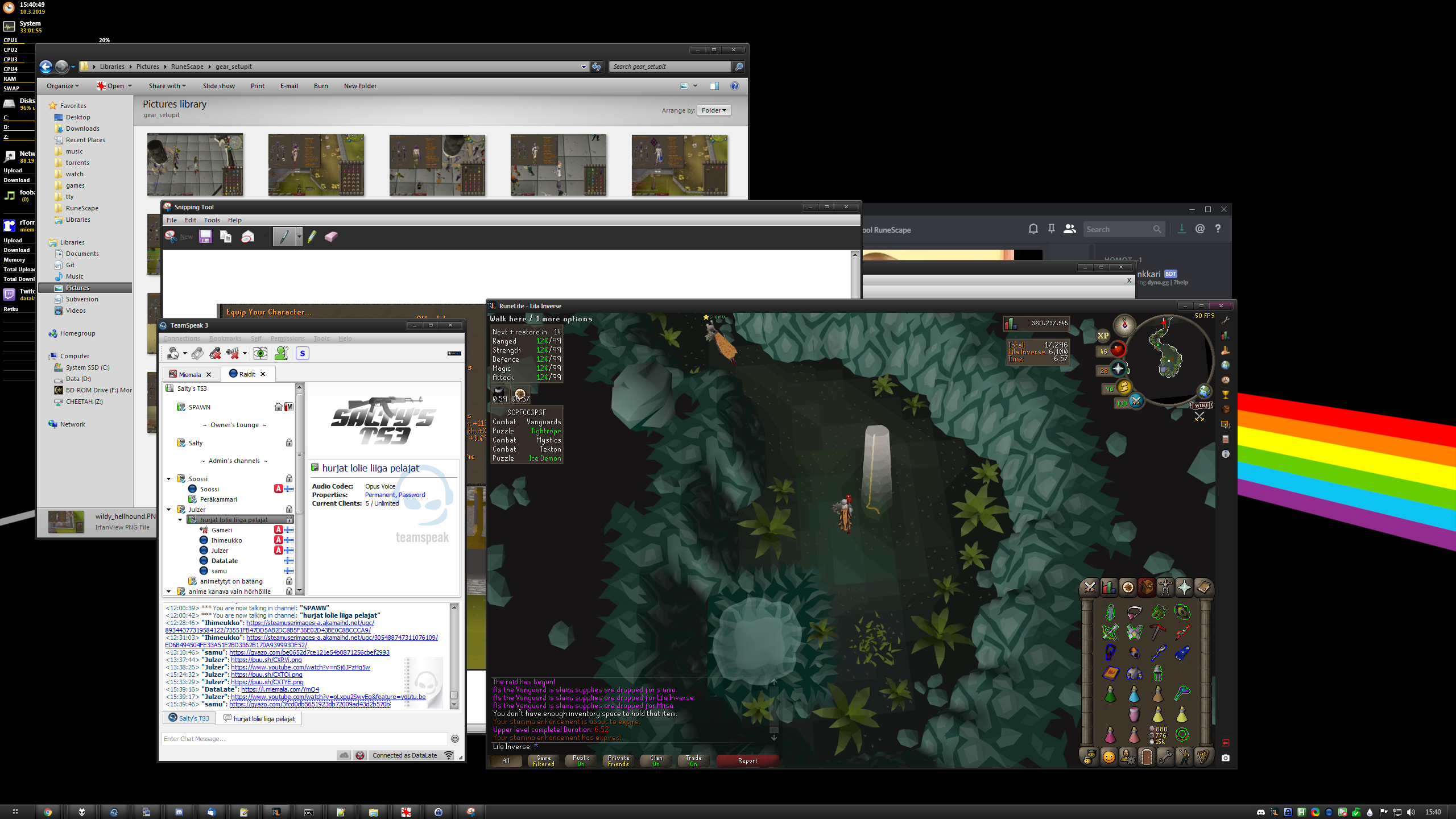The height and width of the screenshot is (819, 1456).
Task: Open the Snipping Tool Tools menu
Action: click(212, 220)
